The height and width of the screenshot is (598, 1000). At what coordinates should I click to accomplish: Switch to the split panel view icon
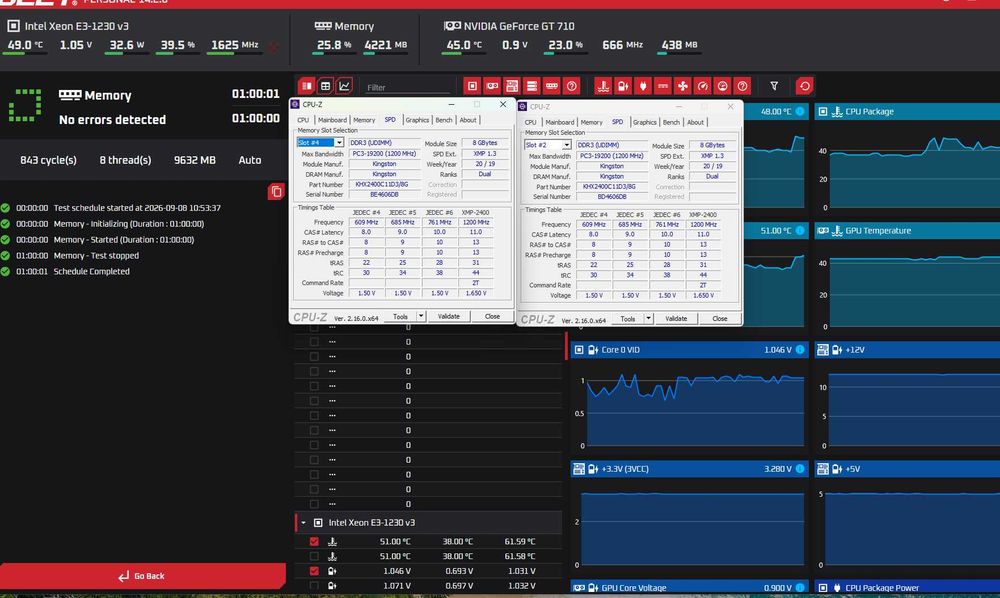pos(307,86)
